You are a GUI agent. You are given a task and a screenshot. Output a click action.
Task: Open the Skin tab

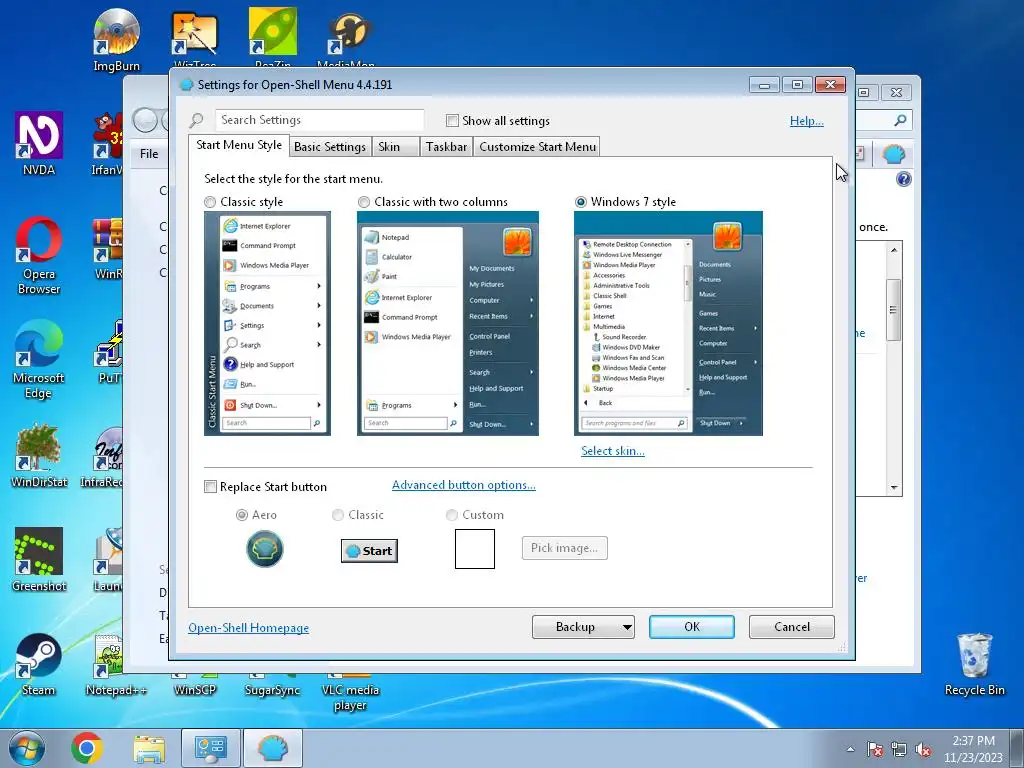(x=396, y=146)
